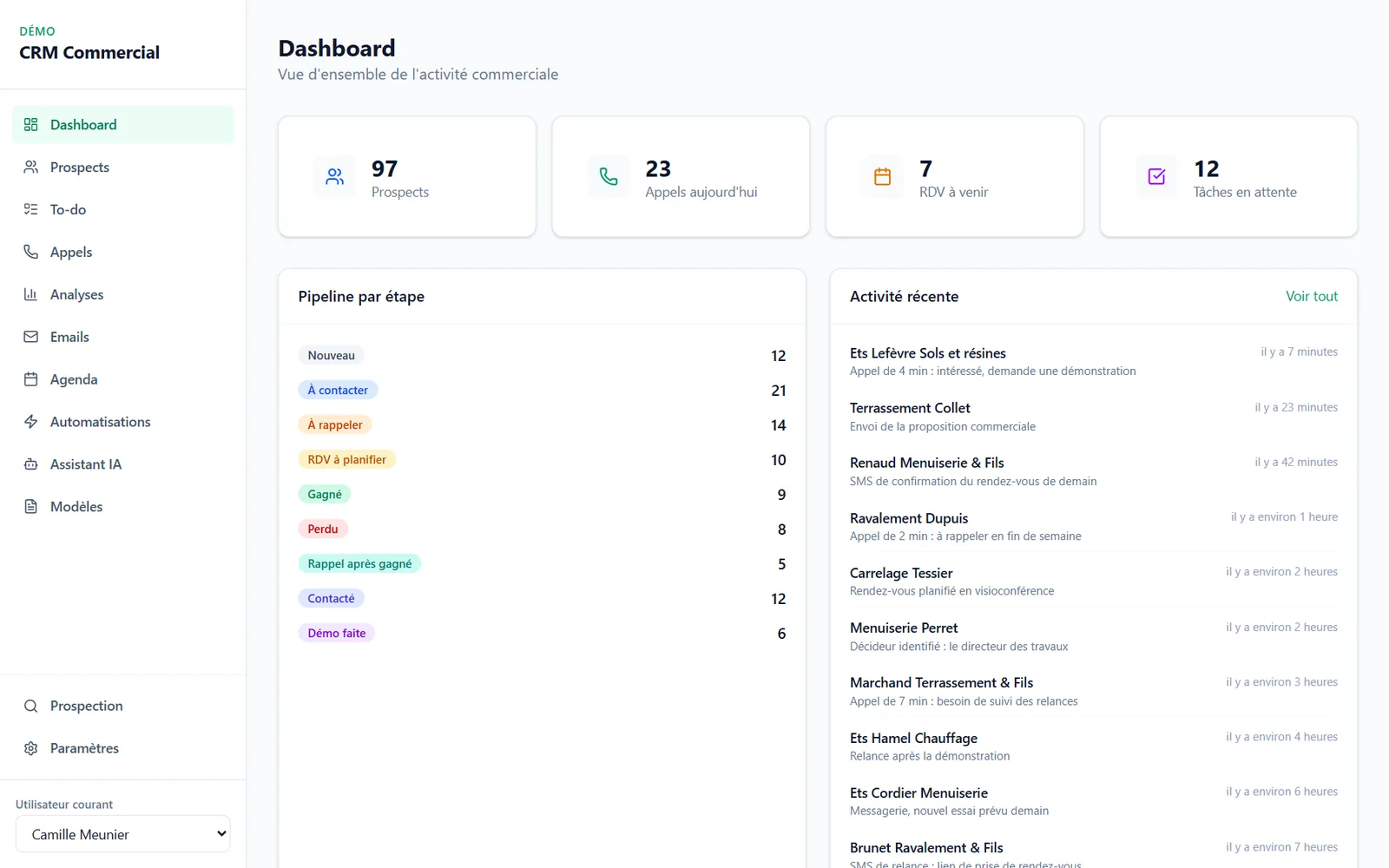
Task: Go to the To-do section label
Action: pyautogui.click(x=68, y=210)
